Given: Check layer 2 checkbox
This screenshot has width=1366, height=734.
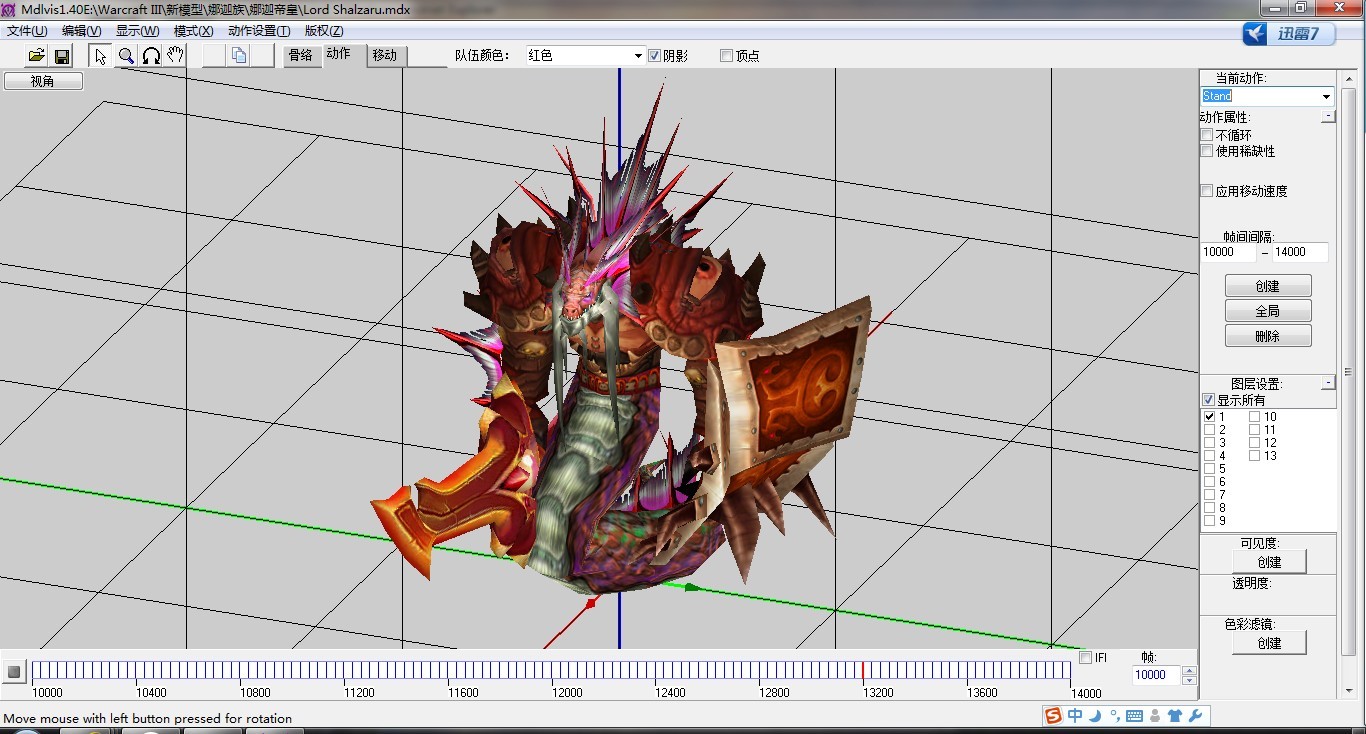Looking at the screenshot, I should click(x=1210, y=430).
